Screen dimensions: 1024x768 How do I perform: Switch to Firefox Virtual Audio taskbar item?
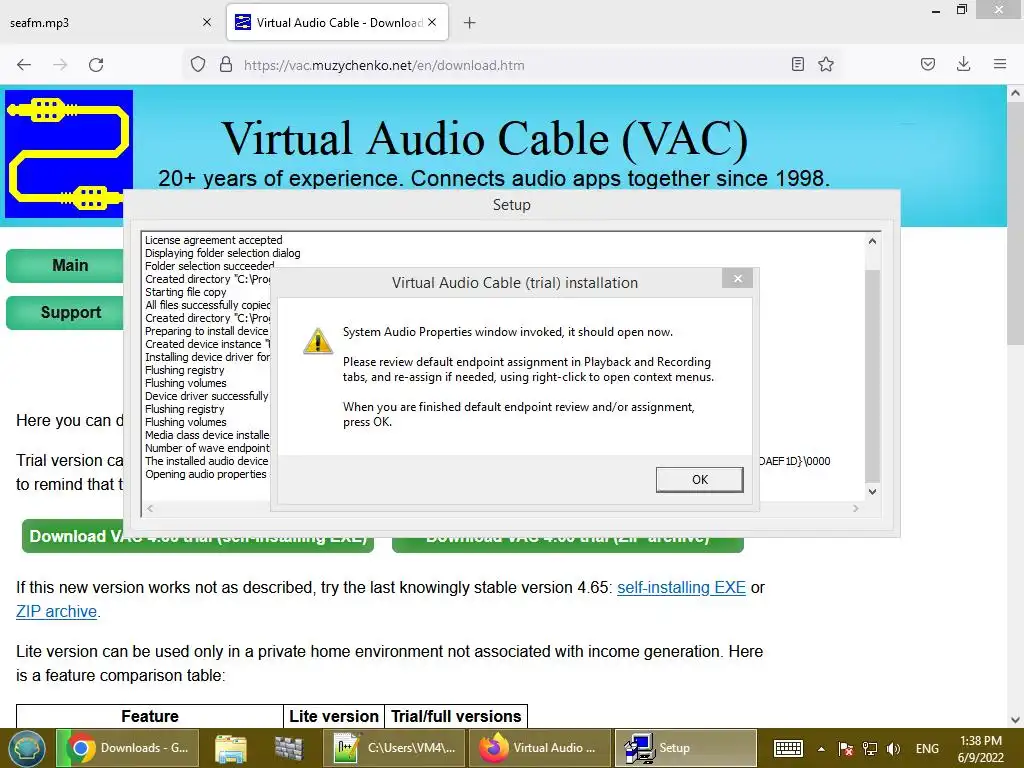click(539, 748)
